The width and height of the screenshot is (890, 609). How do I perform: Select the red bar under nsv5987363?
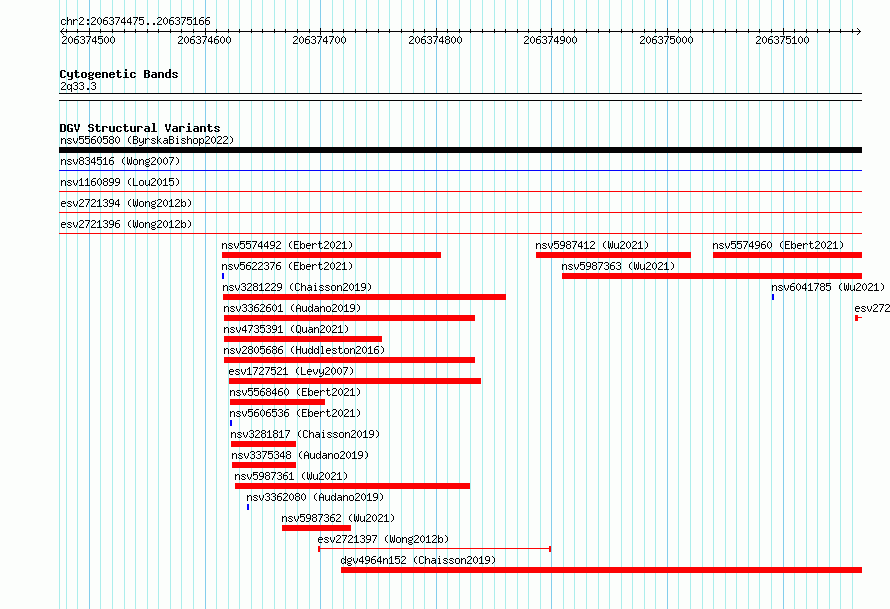point(712,276)
